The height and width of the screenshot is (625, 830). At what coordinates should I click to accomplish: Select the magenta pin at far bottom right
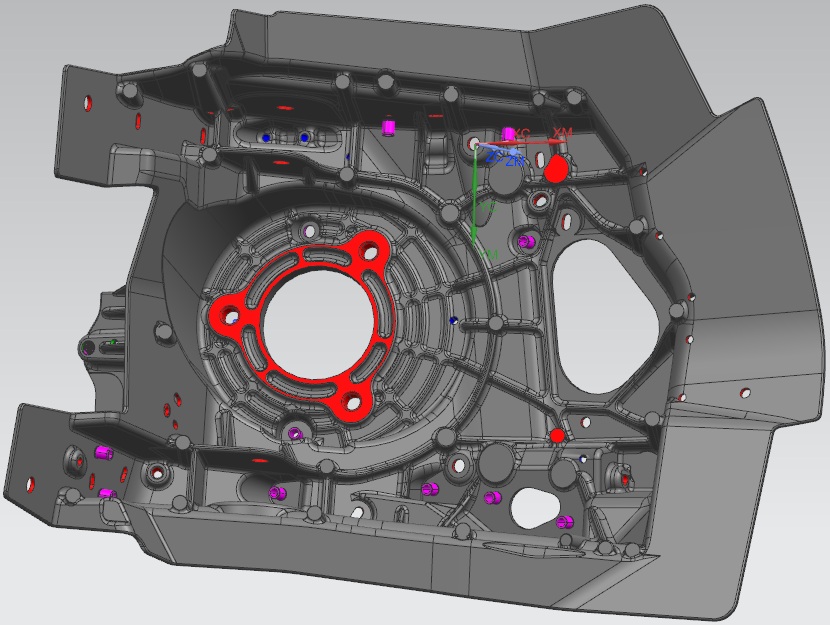[x=565, y=520]
